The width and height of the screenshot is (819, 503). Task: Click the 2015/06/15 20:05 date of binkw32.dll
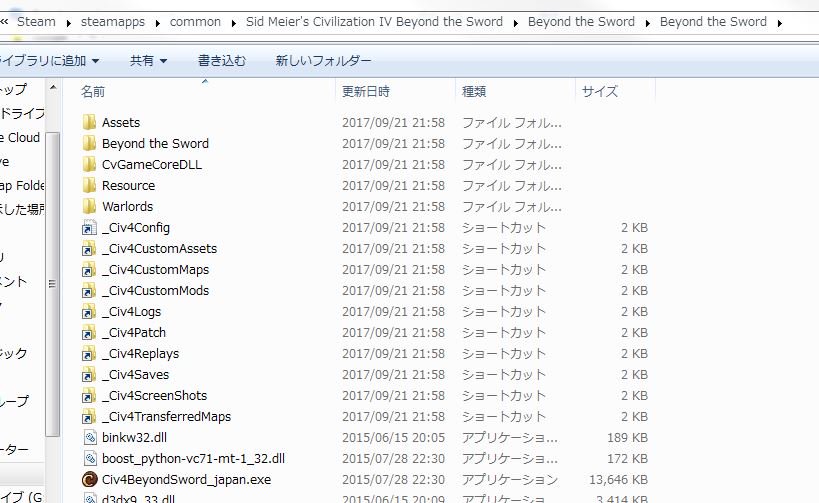coord(393,438)
